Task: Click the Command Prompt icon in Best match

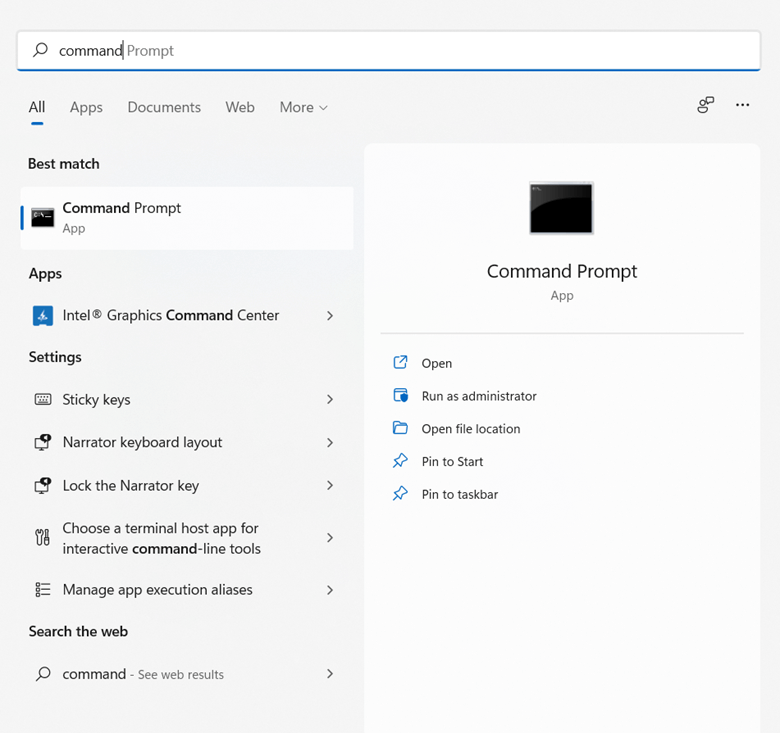Action: (x=43, y=218)
